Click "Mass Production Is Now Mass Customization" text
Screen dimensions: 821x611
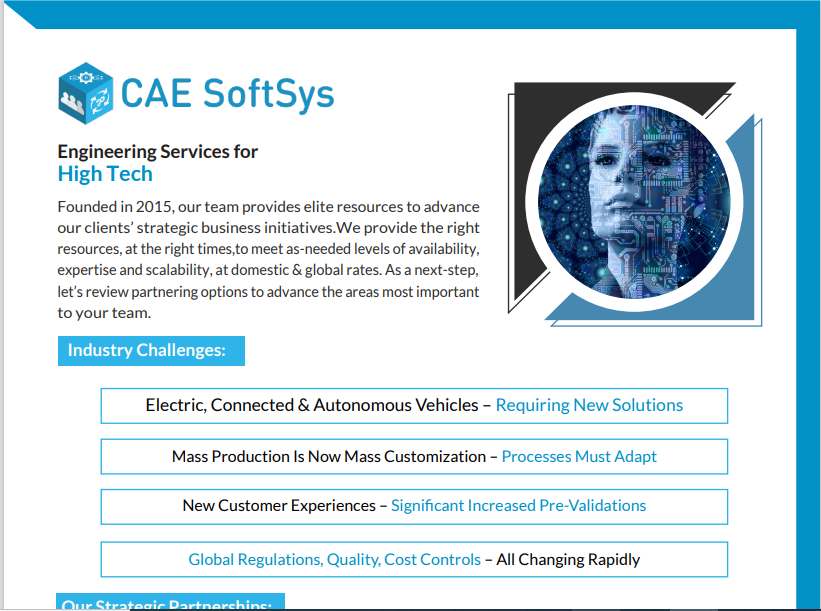(x=328, y=456)
